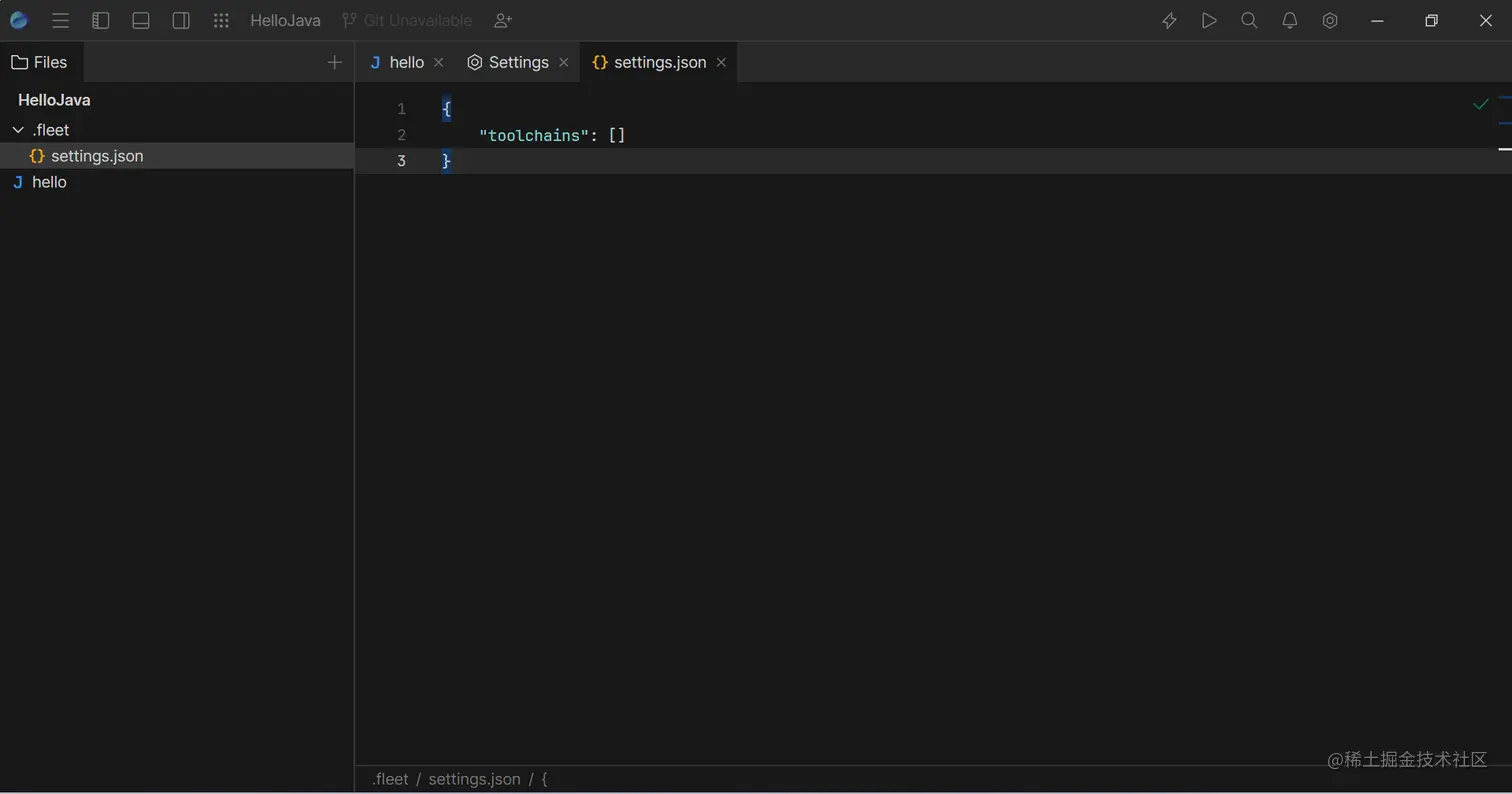Click the brace segment in breadcrumb bar
The image size is (1512, 794).
click(x=544, y=779)
